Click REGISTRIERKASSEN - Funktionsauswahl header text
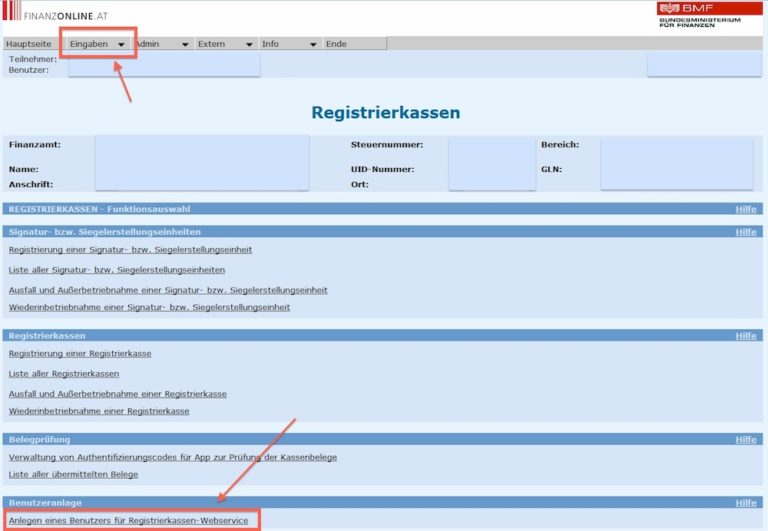The height and width of the screenshot is (531, 768). [99, 209]
